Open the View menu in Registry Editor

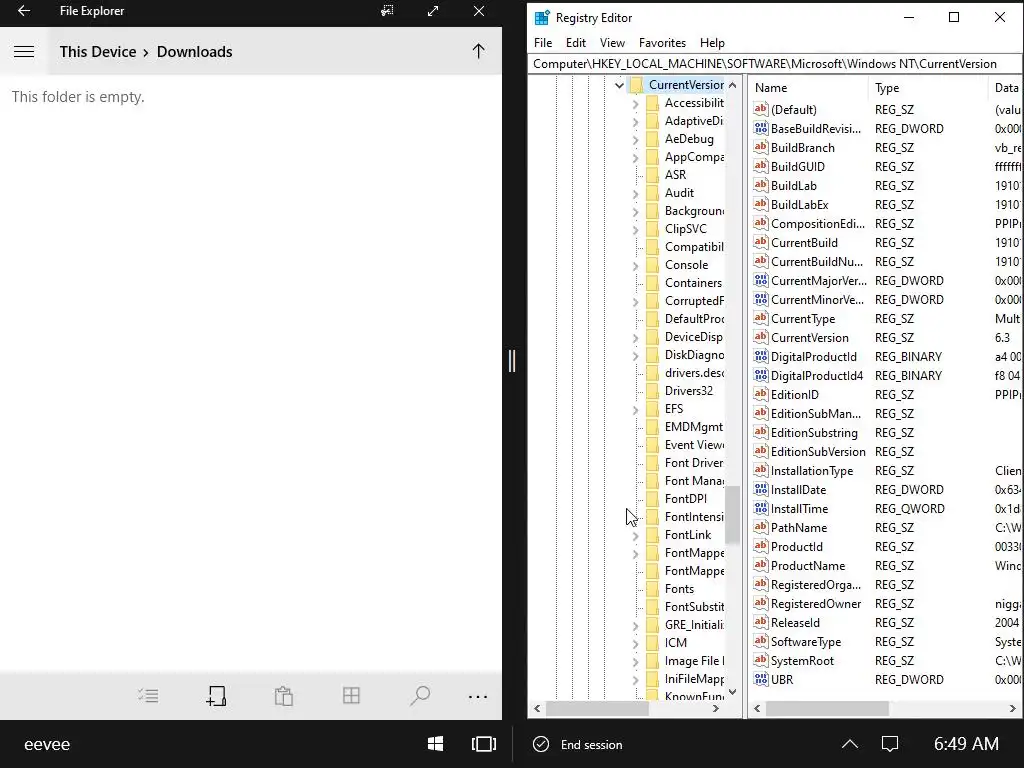[x=612, y=42]
